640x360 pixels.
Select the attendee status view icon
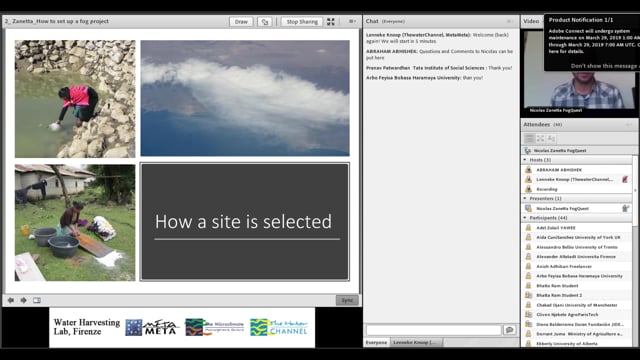point(551,139)
